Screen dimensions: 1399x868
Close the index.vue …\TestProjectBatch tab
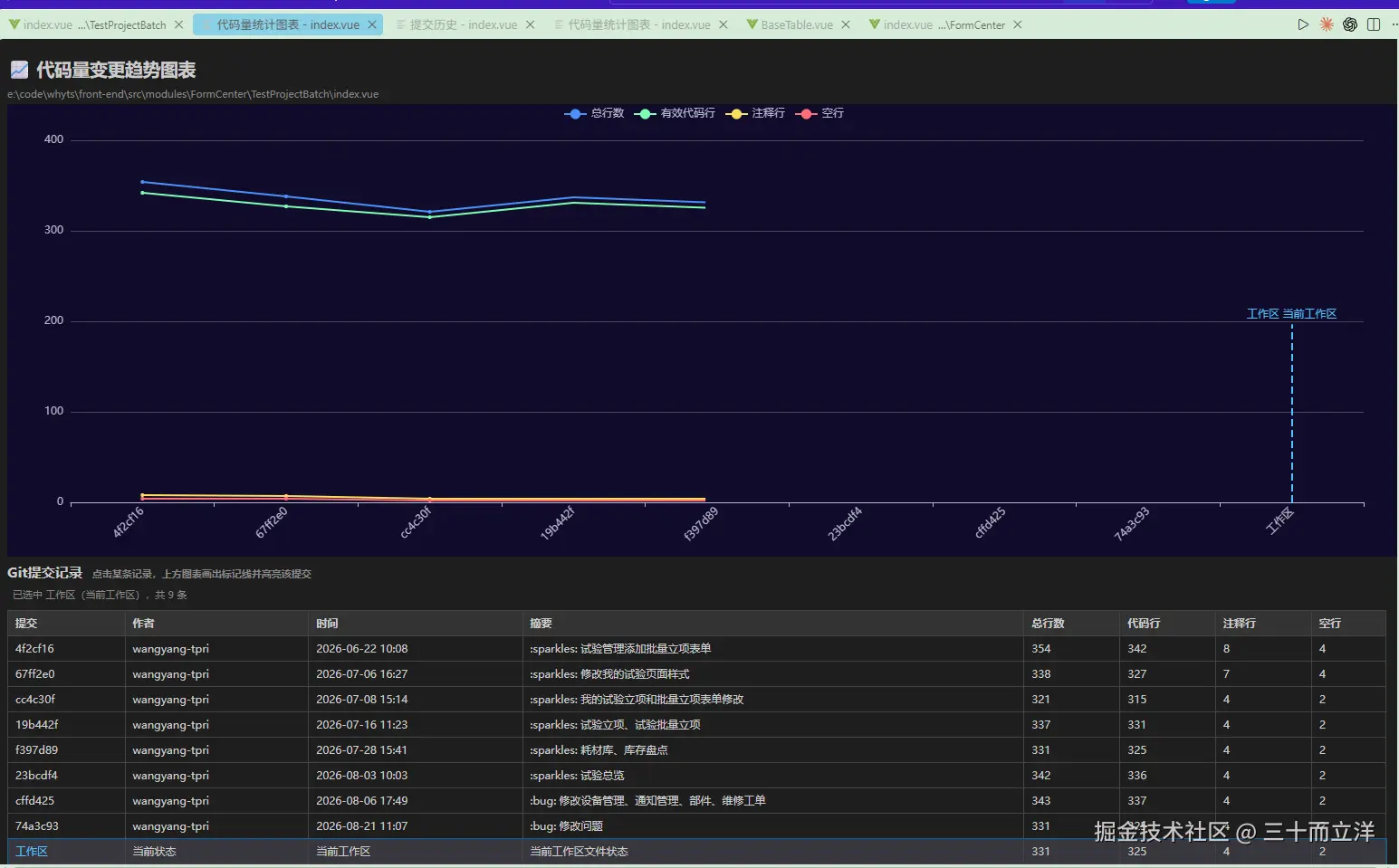(x=178, y=24)
